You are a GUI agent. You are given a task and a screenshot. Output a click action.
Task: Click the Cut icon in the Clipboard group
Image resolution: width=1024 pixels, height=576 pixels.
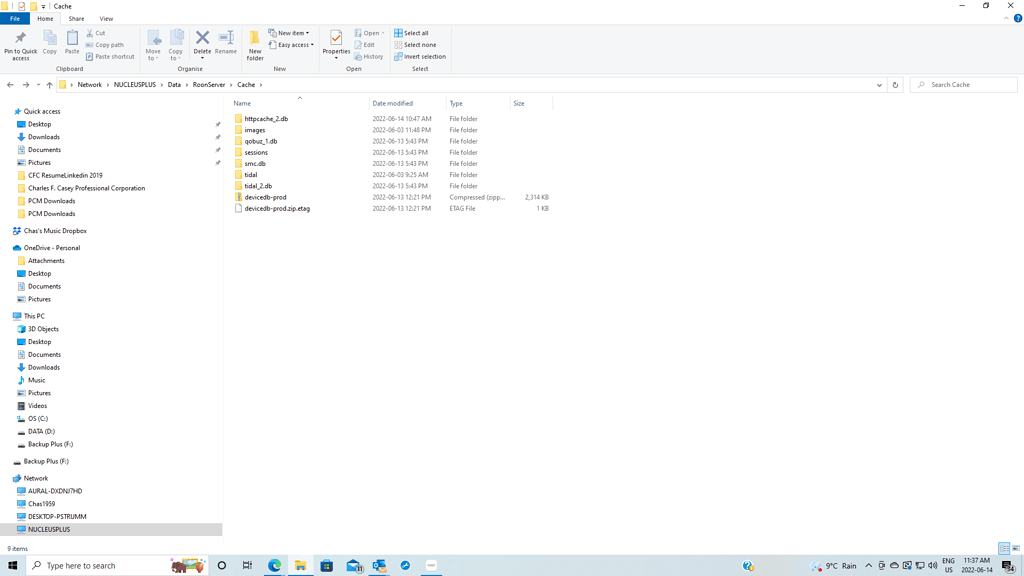tap(98, 32)
